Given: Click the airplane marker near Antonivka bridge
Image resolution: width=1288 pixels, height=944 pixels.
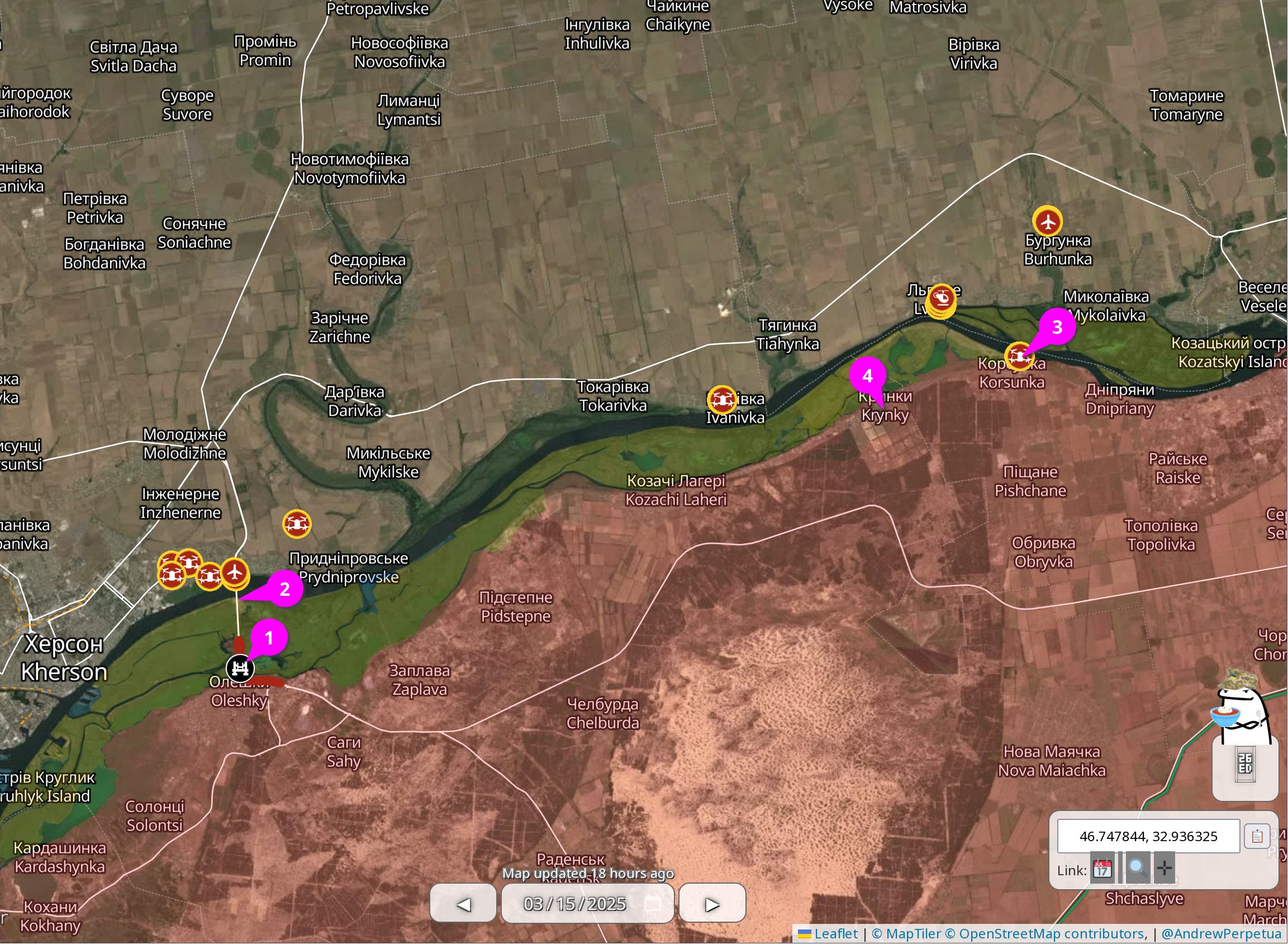Looking at the screenshot, I should pos(235,572).
